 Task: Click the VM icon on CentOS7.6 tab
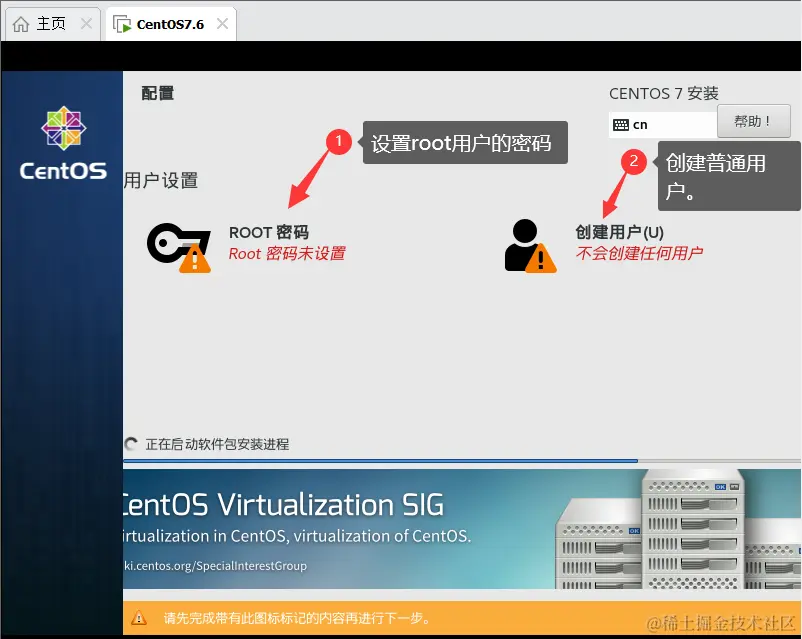point(122,24)
